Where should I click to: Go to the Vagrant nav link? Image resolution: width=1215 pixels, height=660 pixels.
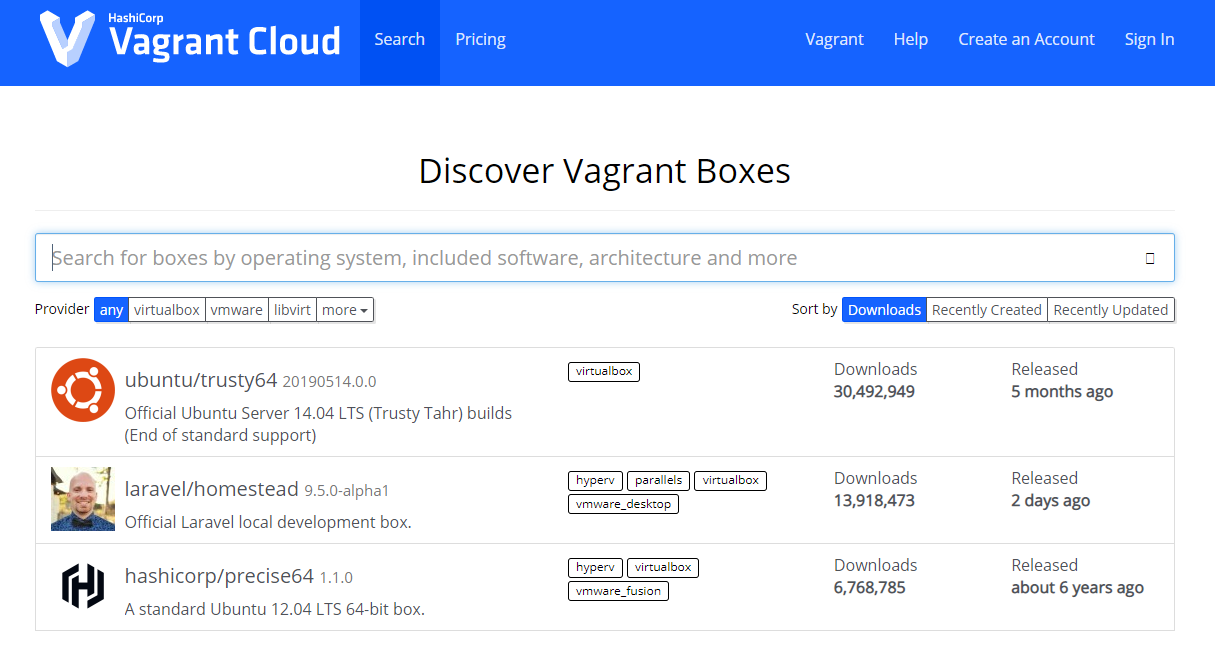pyautogui.click(x=834, y=40)
